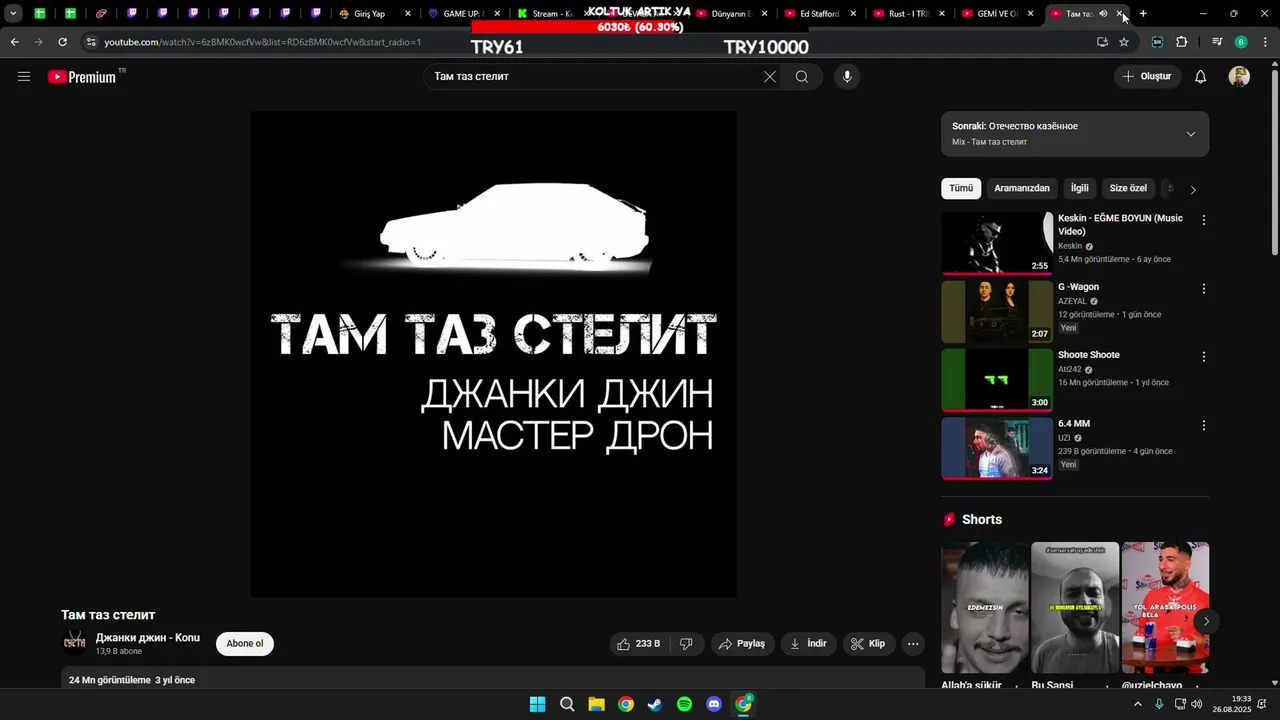This screenshot has height=720, width=1280.
Task: Open the Shoote Shoote video thumbnail
Action: (997, 380)
